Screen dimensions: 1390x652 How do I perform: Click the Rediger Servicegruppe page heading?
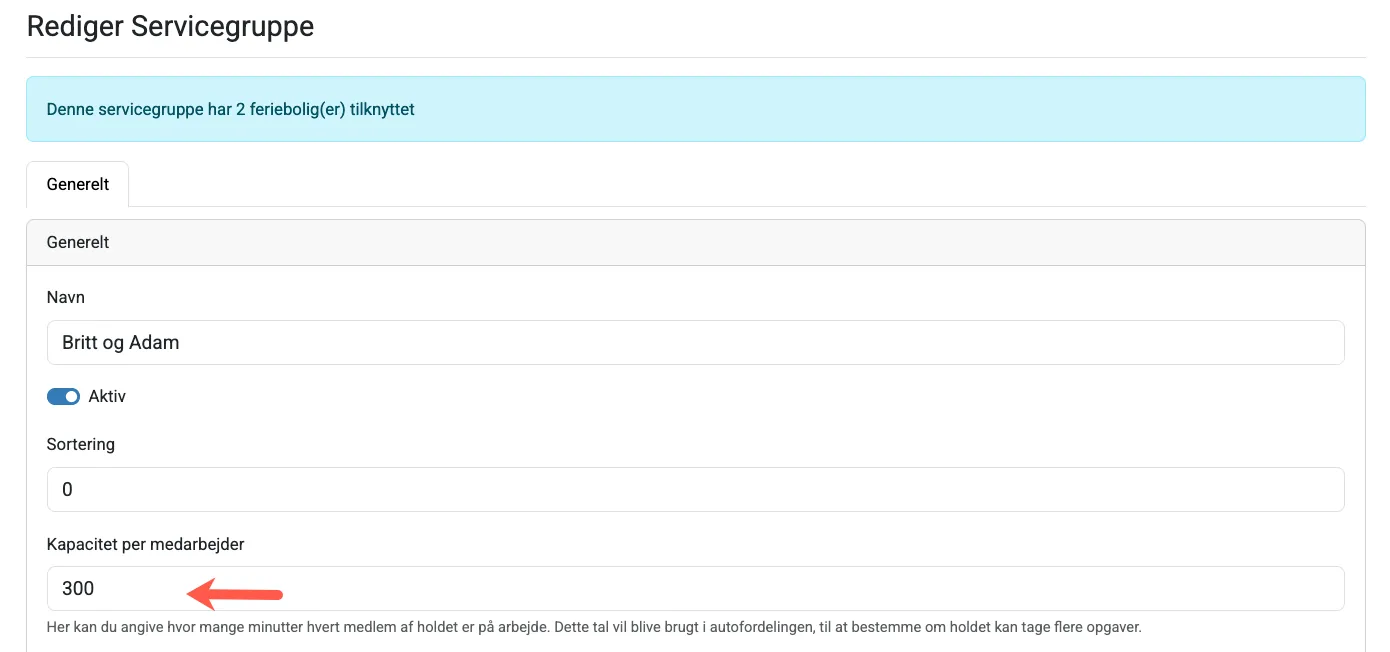(x=170, y=26)
